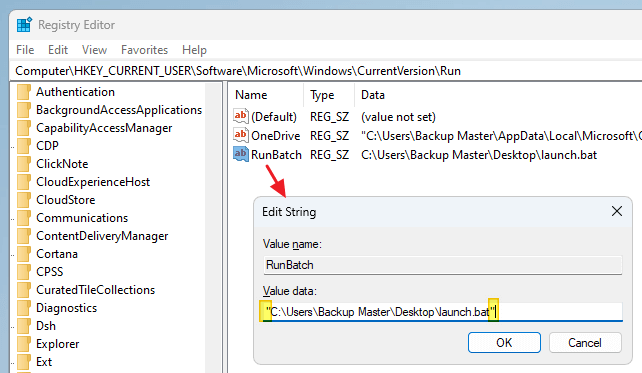Select the ContentDeliveryManager key label
642x373 pixels.
click(102, 236)
